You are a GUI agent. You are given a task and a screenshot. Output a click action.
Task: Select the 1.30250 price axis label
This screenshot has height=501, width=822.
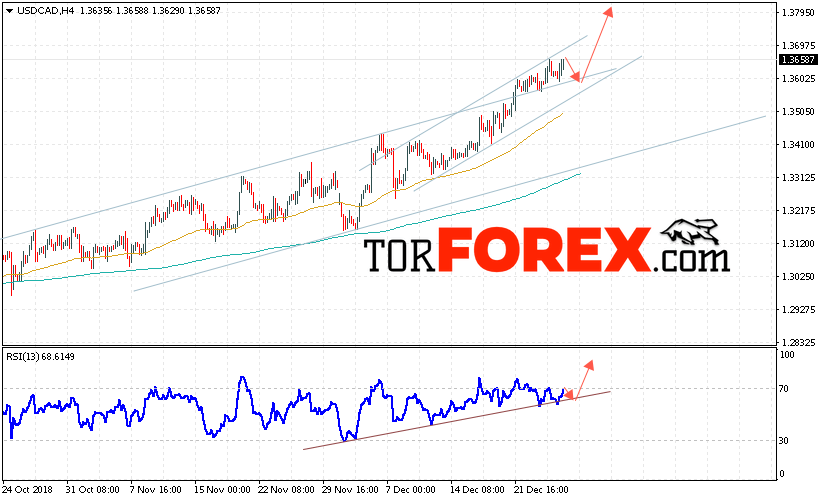pos(798,277)
